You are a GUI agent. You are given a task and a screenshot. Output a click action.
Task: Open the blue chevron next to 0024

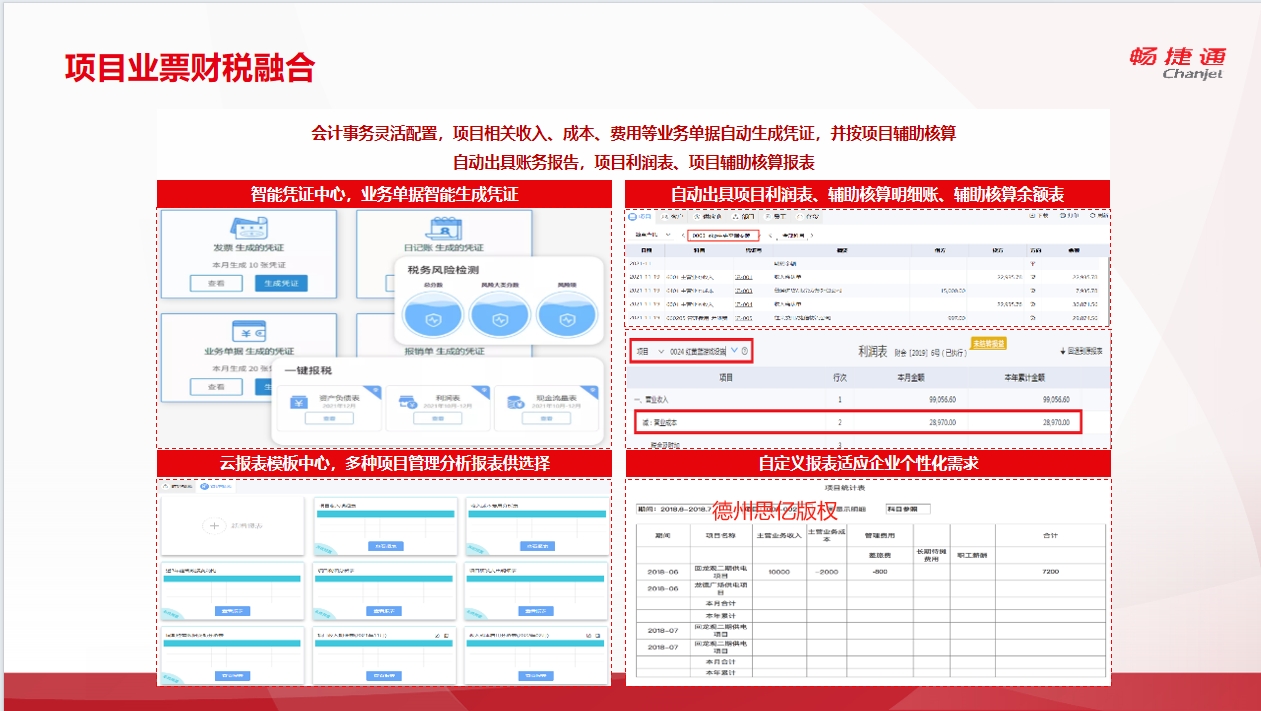pos(734,350)
